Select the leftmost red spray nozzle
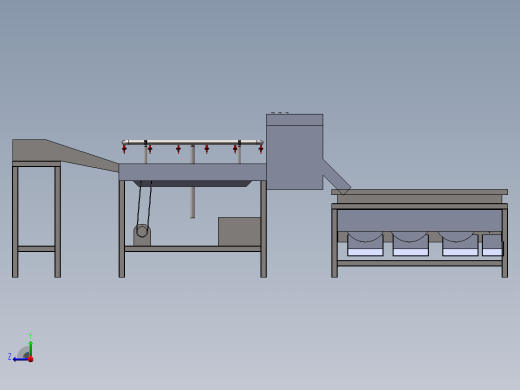The image size is (520, 390). tap(124, 149)
